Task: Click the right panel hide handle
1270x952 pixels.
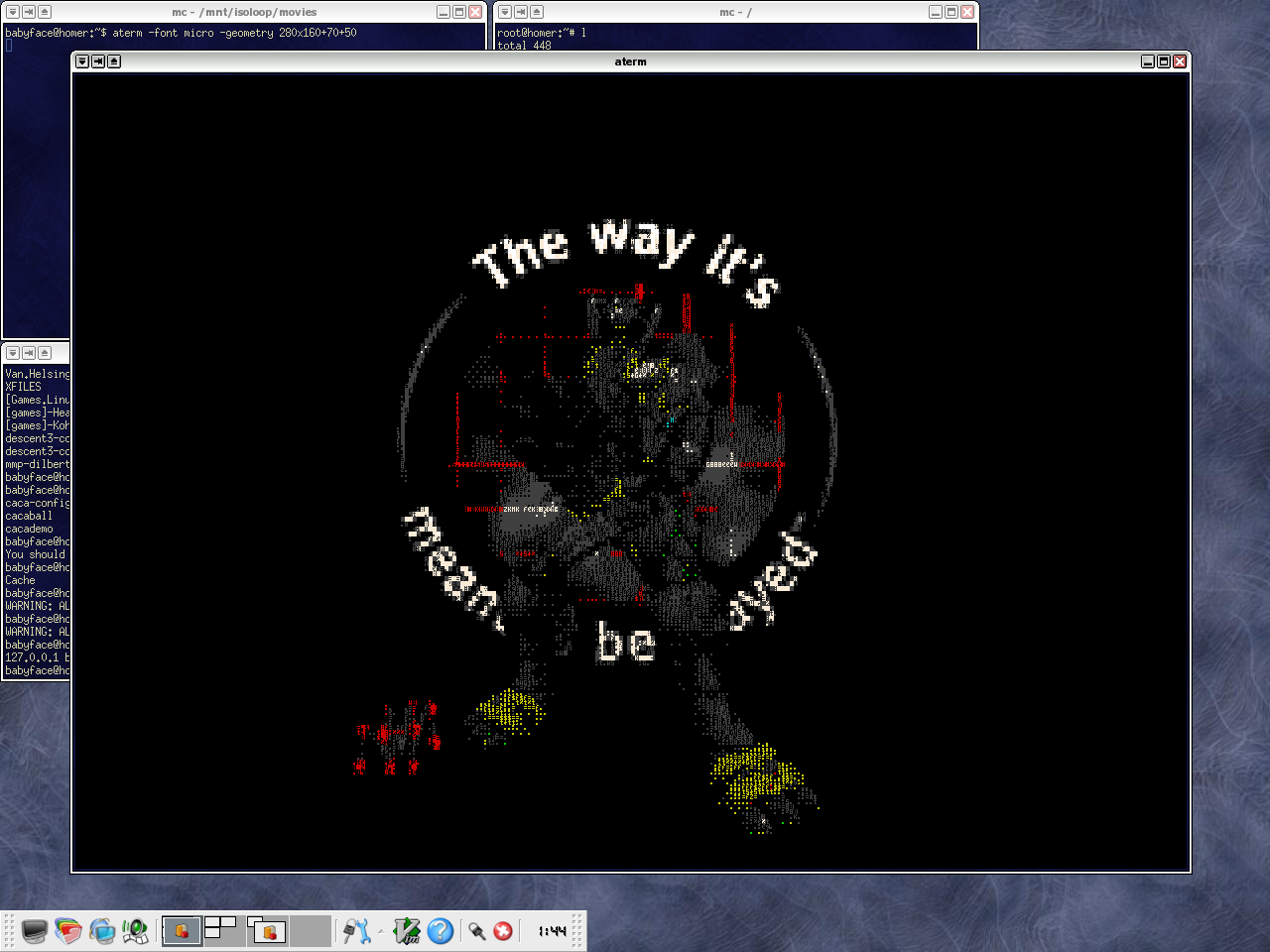Action: pos(577,931)
